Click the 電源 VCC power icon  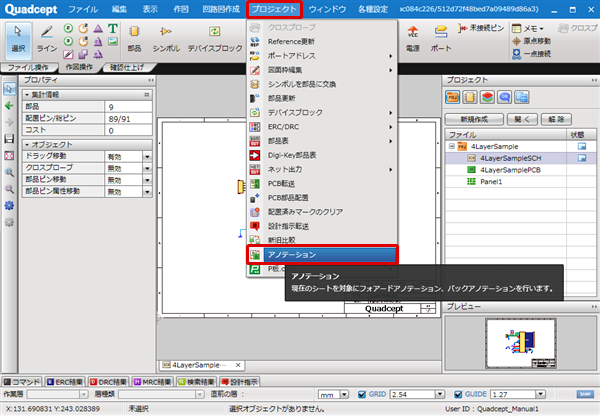(x=412, y=39)
